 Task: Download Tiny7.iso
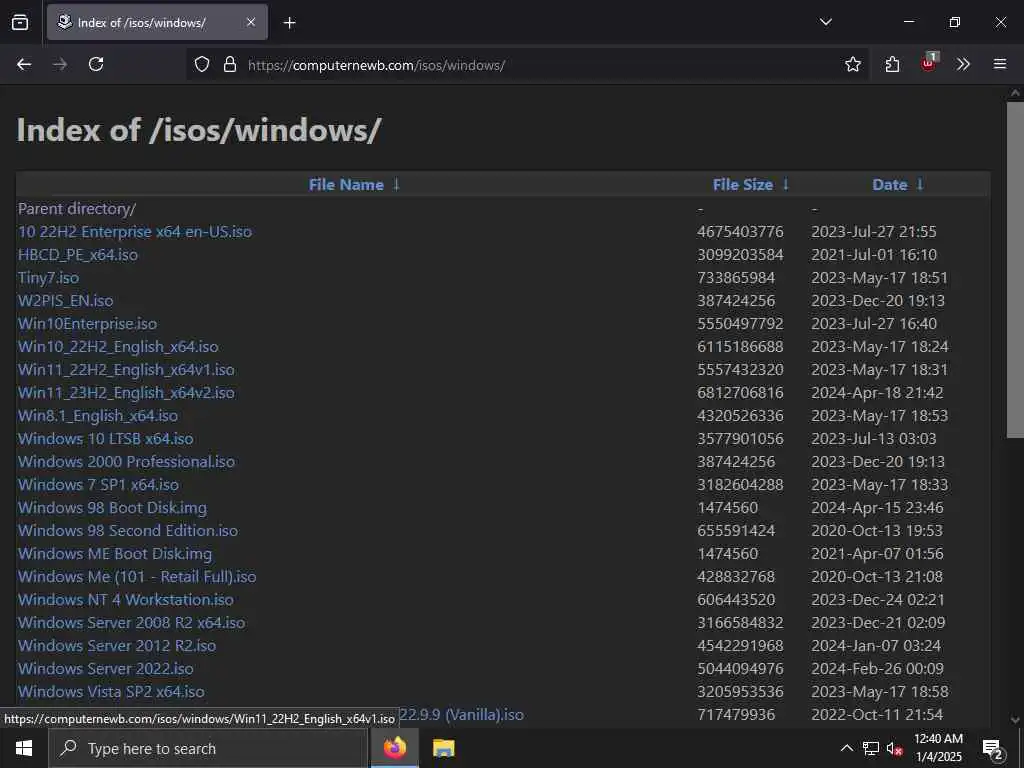[48, 278]
